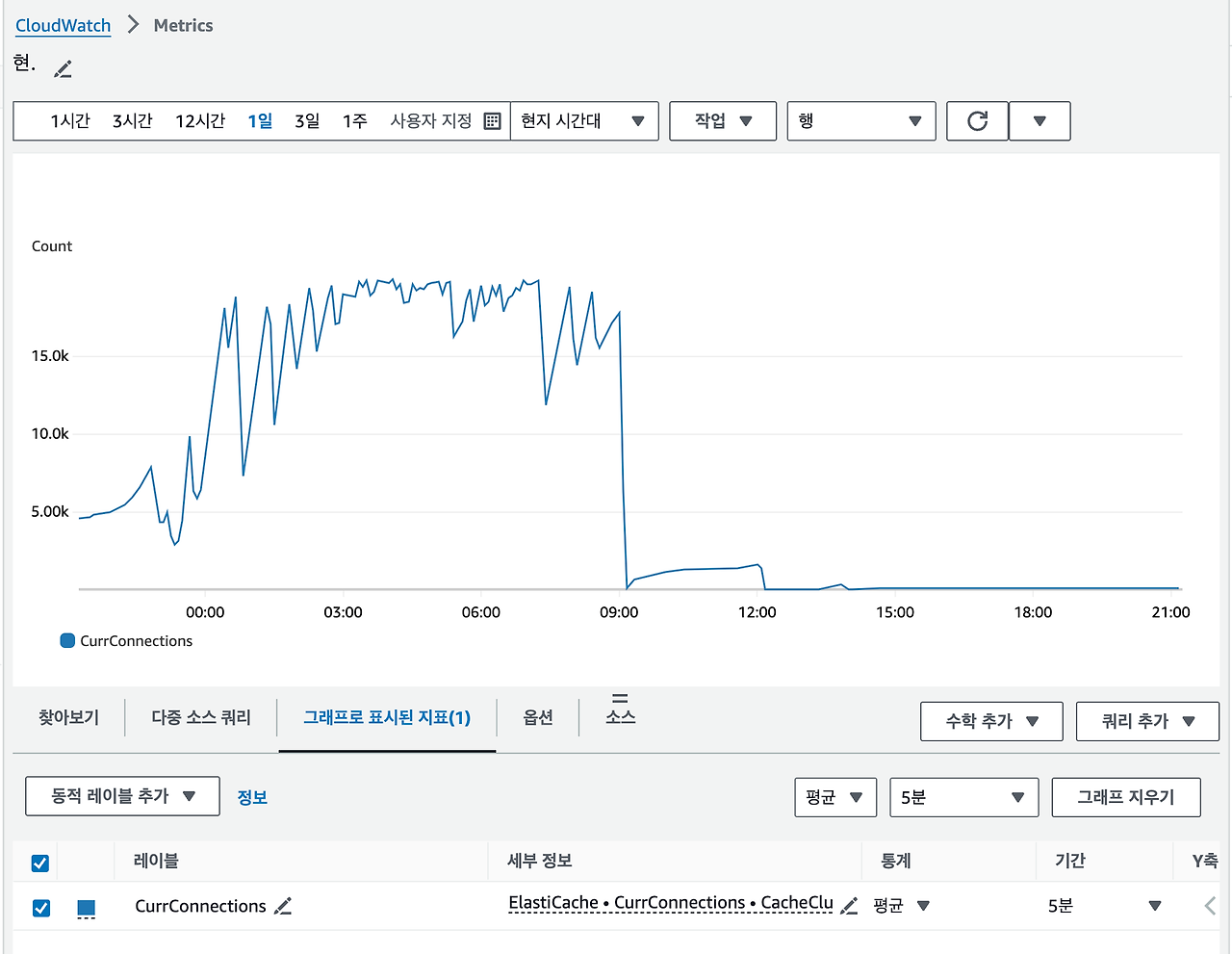Choose 사용자 지정 custom time range
The image size is (1232, 954).
[x=431, y=121]
